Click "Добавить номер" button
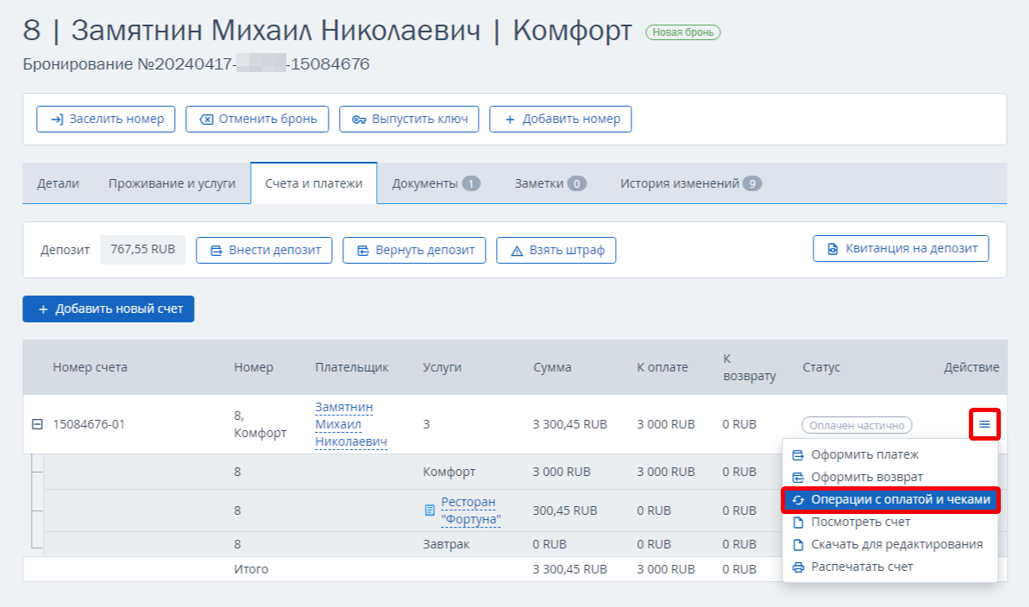This screenshot has width=1029, height=607. coord(560,119)
